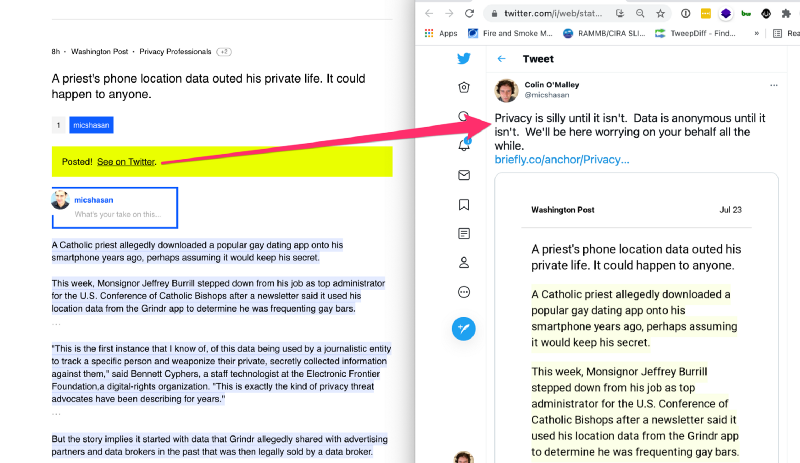800x463 pixels.
Task: Click the left page headline 'A priest's phone location data'
Action: 209,86
